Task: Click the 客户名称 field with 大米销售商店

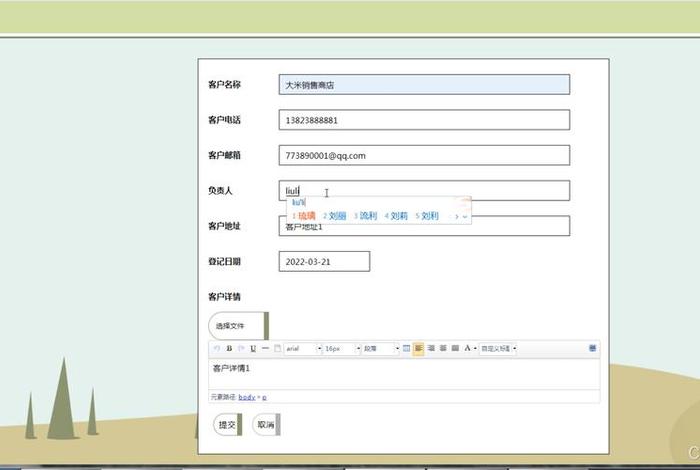Action: [424, 84]
